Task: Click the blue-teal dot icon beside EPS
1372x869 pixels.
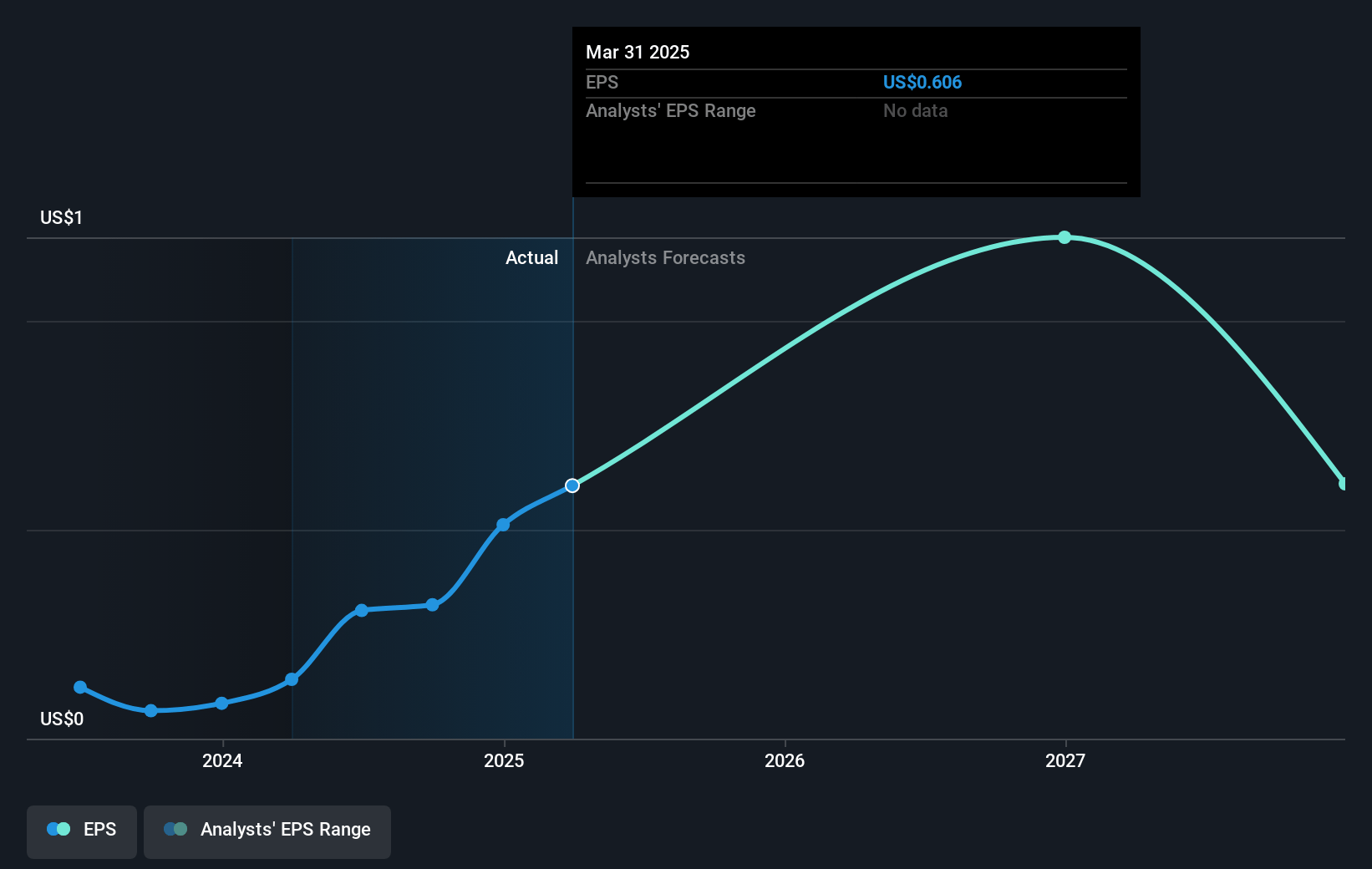Action: pos(58,829)
